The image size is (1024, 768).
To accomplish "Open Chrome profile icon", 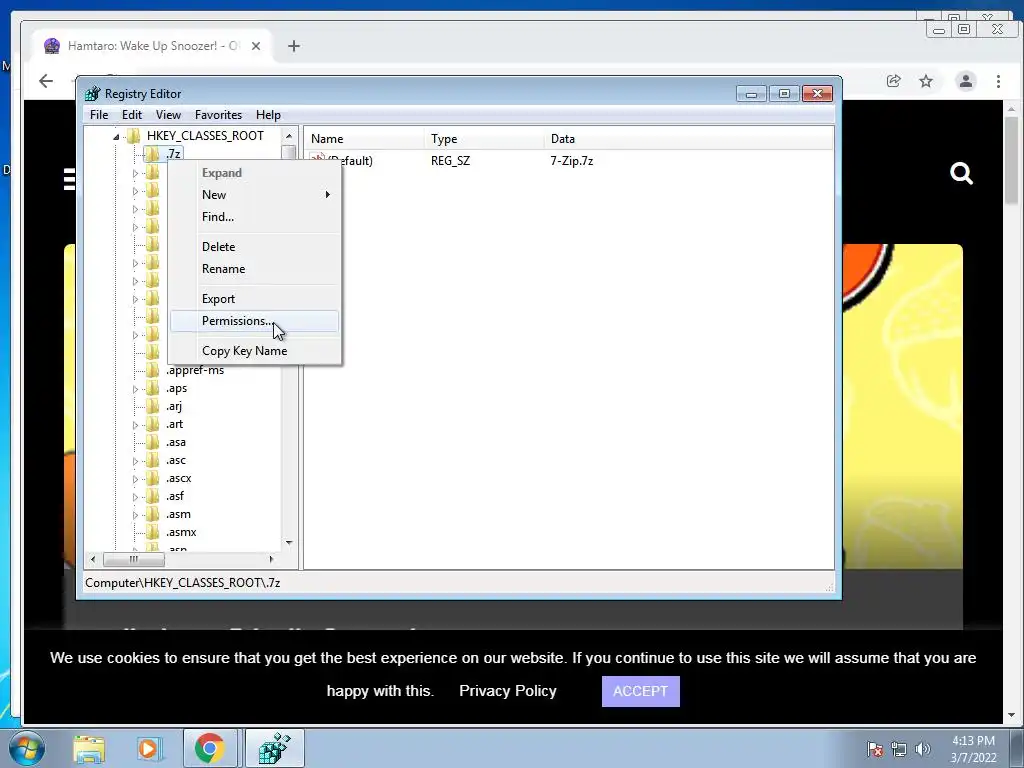I will coord(966,81).
